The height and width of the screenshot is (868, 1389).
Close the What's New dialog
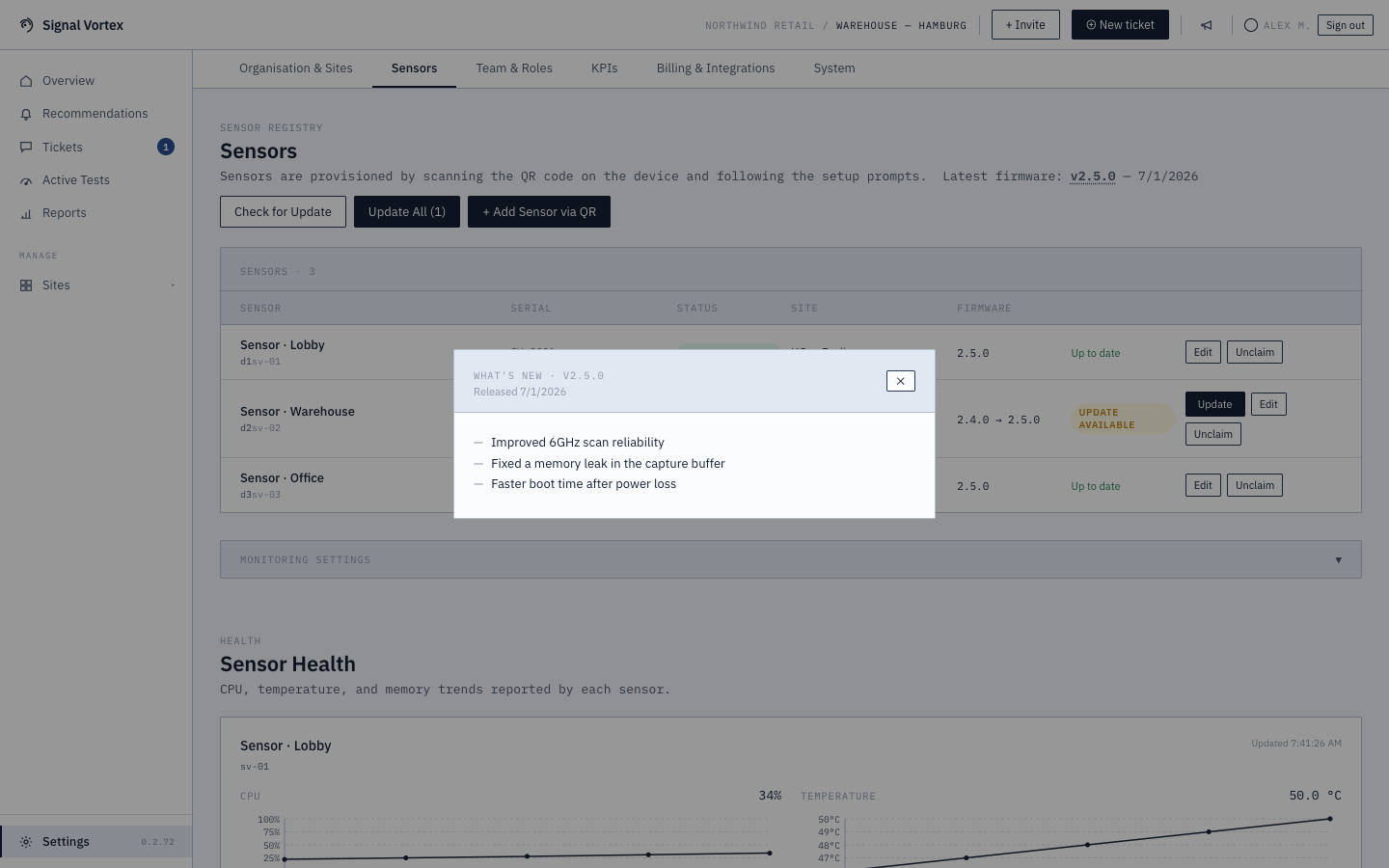tap(900, 381)
